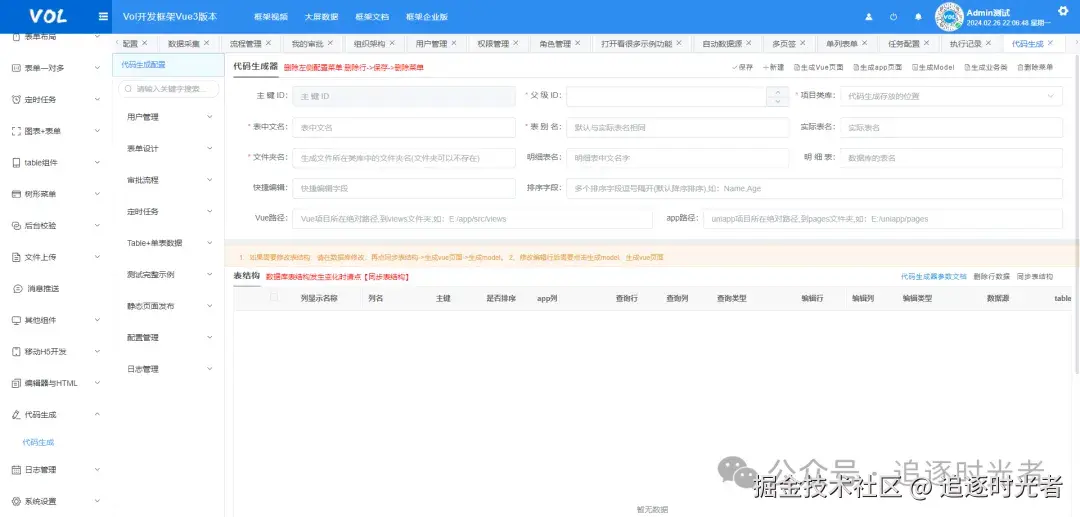Click the 系统设置 gear icon in left menu
This screenshot has height=517, width=1080.
(x=17, y=502)
